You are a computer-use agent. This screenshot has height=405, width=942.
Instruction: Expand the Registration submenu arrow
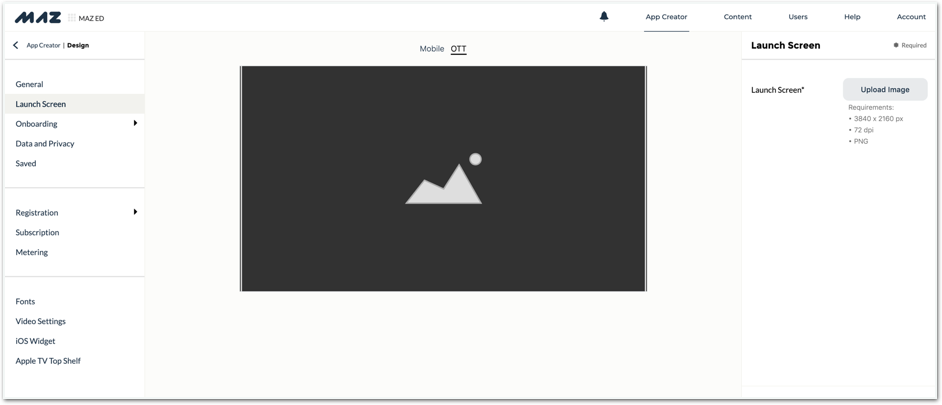coord(135,212)
